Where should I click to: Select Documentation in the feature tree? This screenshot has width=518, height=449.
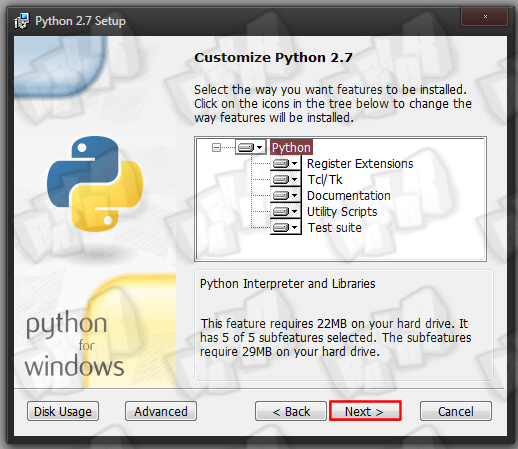(348, 196)
